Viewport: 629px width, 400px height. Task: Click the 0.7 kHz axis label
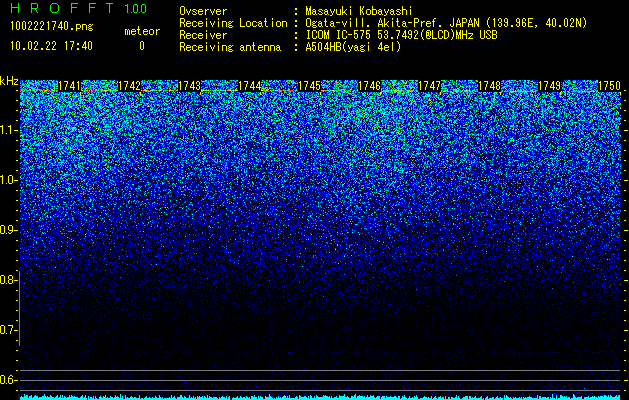(8, 330)
